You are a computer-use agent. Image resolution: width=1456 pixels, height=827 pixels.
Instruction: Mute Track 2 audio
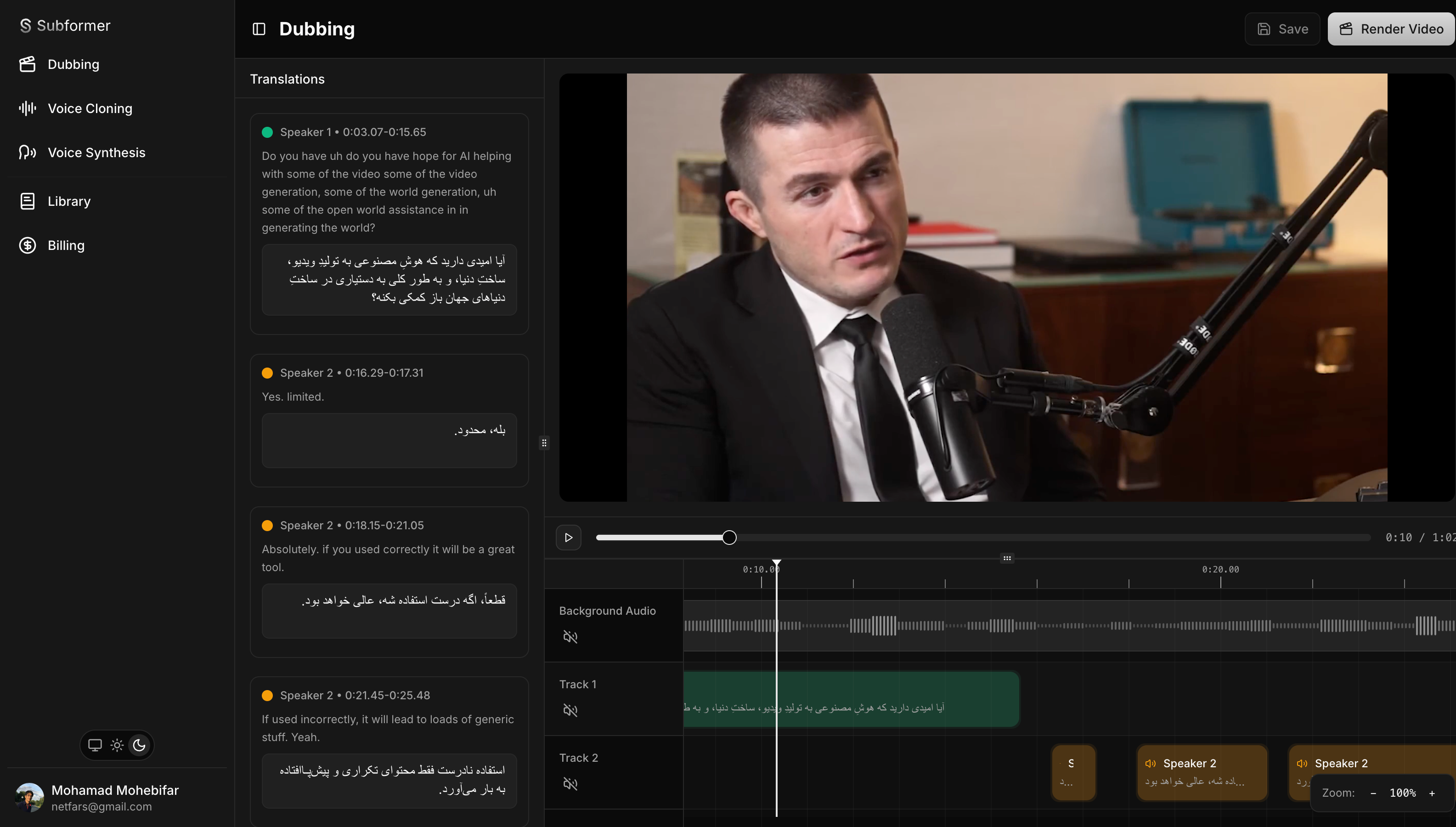[x=570, y=784]
